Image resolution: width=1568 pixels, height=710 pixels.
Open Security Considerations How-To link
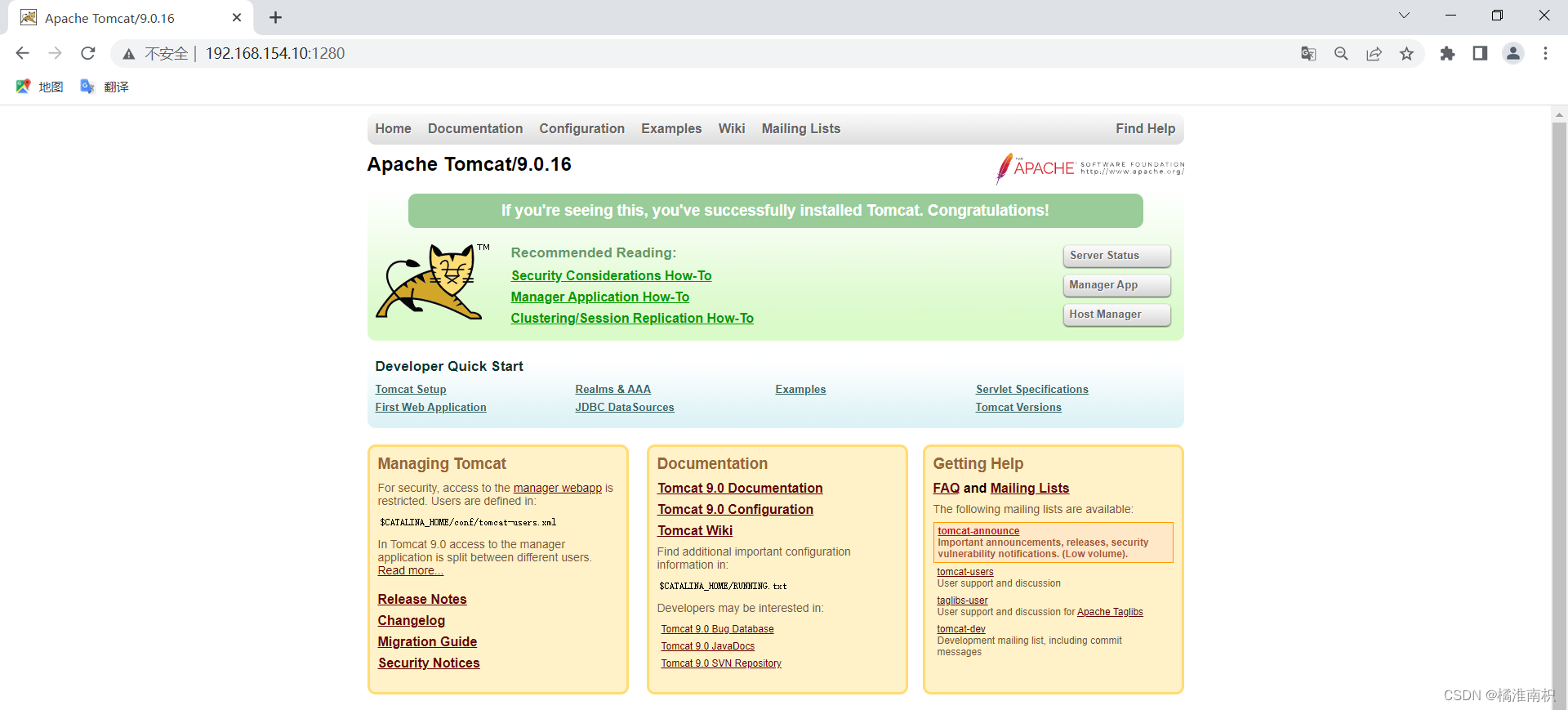pyautogui.click(x=611, y=275)
